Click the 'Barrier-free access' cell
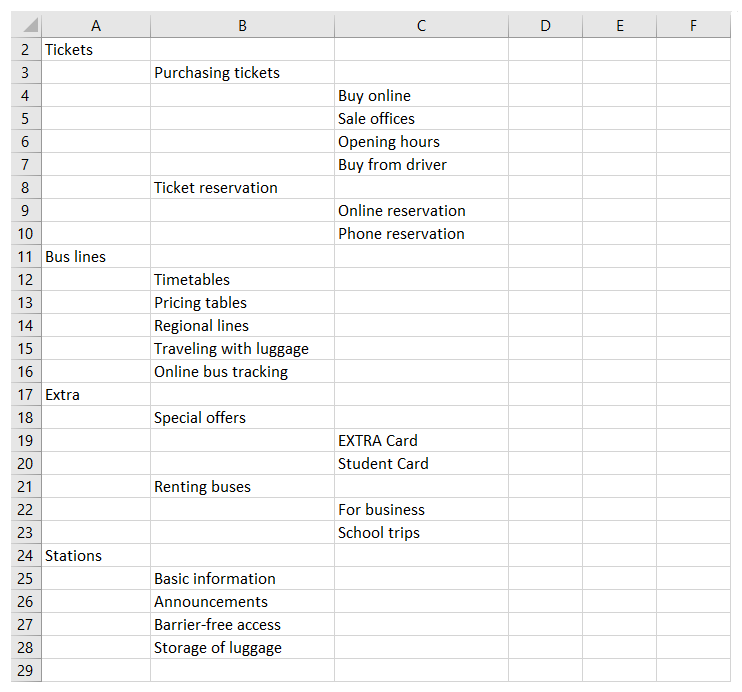Screen dimensions: 742x692 pos(242,624)
